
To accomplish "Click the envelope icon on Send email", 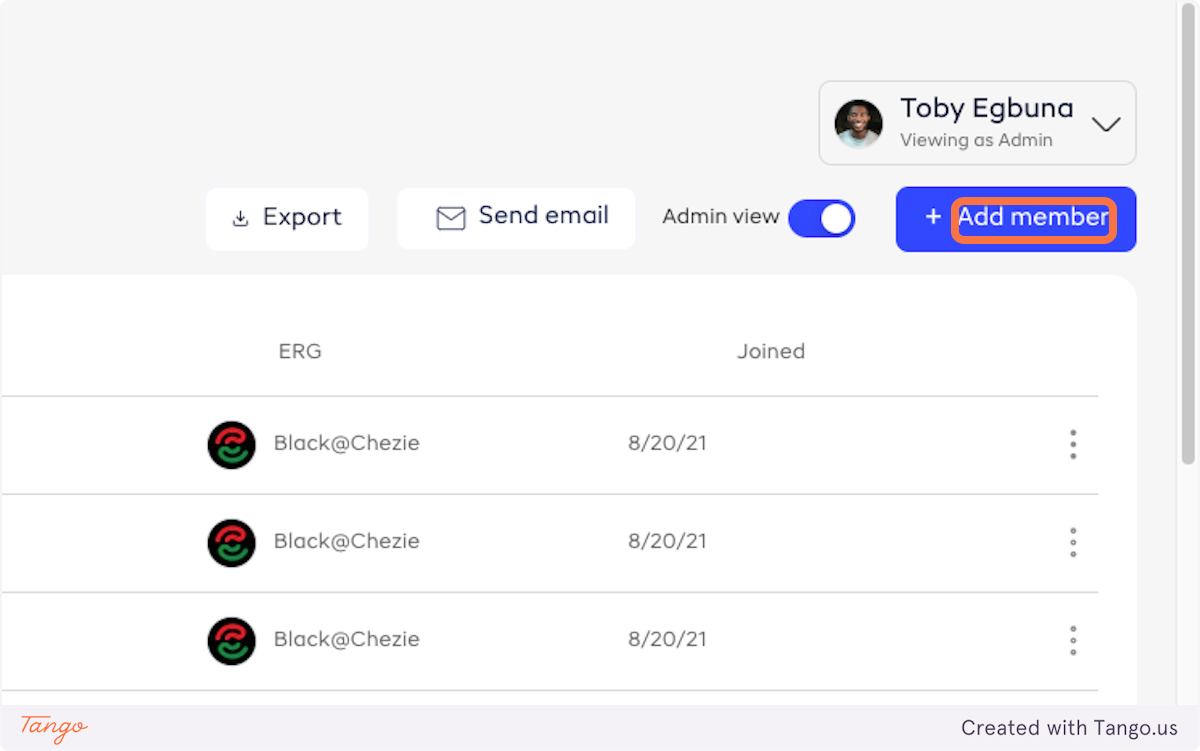I will pos(451,218).
